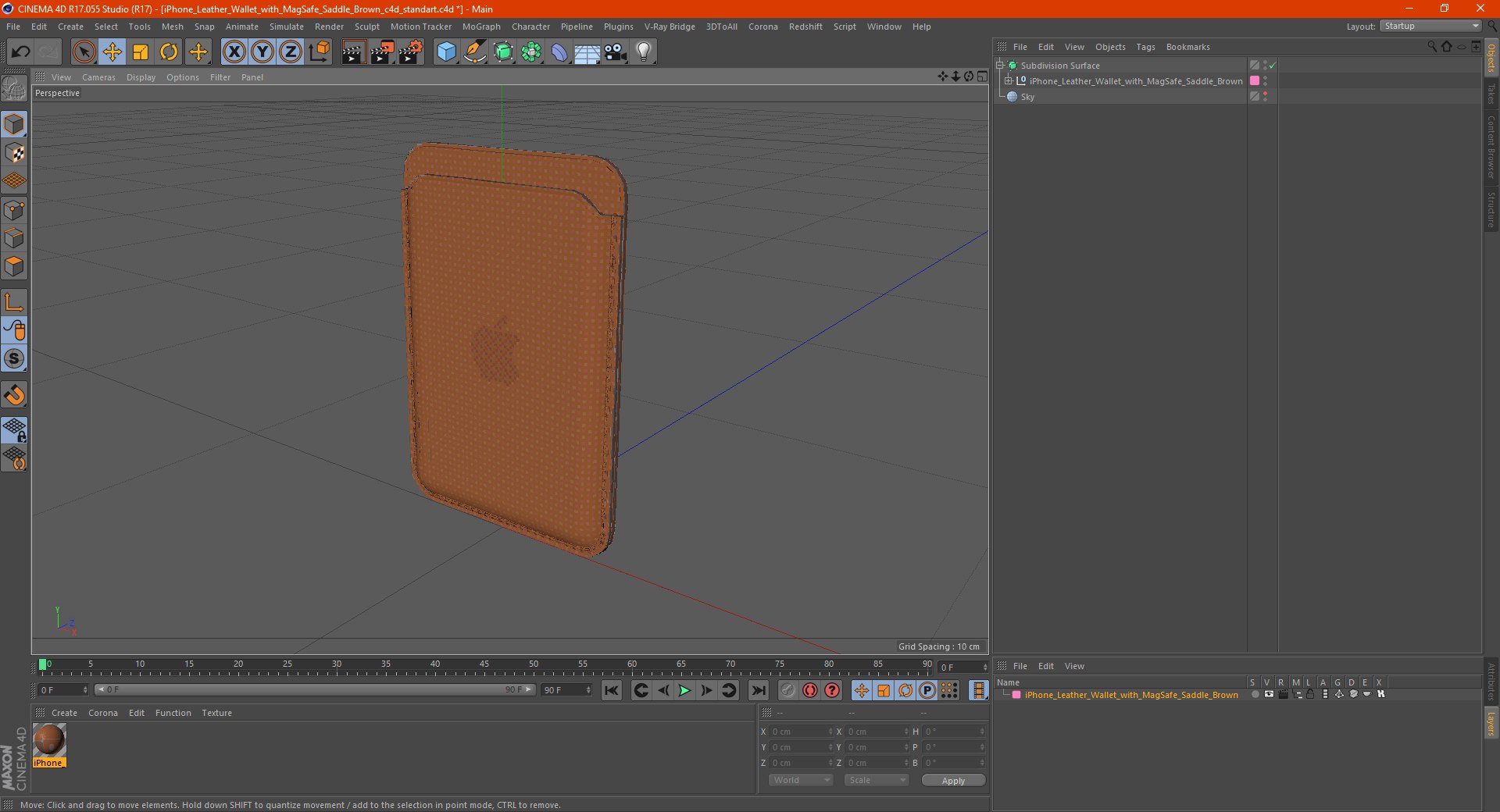Toggle Subdivision Surface enable checkmark
Screen dimensions: 1500x812
1273,66
